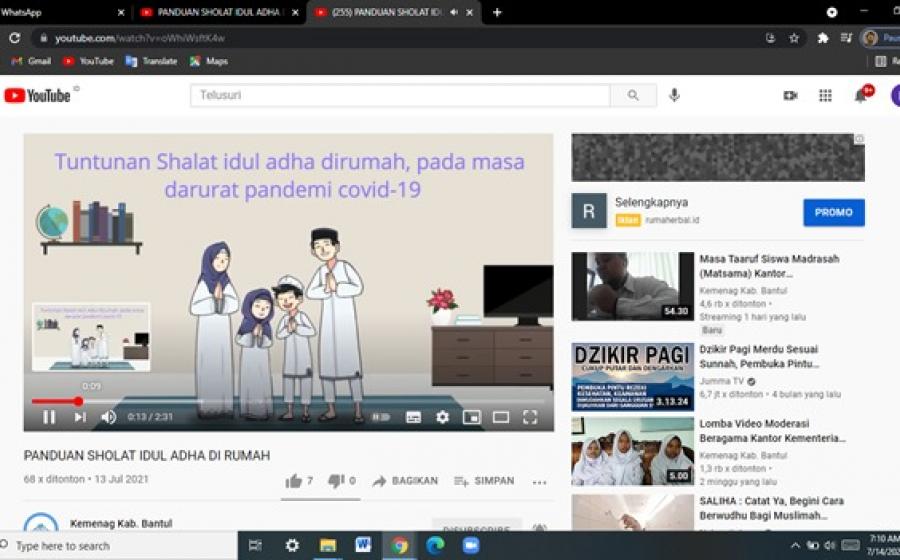Open video player settings gear
The width and height of the screenshot is (900, 560).
point(443,417)
